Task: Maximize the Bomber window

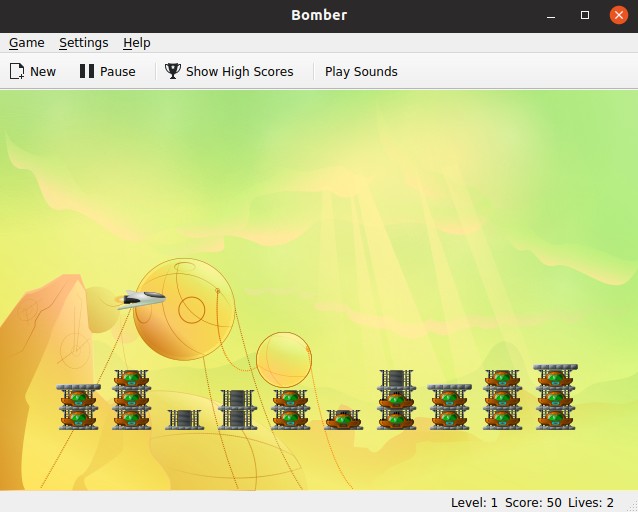Action: (x=585, y=15)
